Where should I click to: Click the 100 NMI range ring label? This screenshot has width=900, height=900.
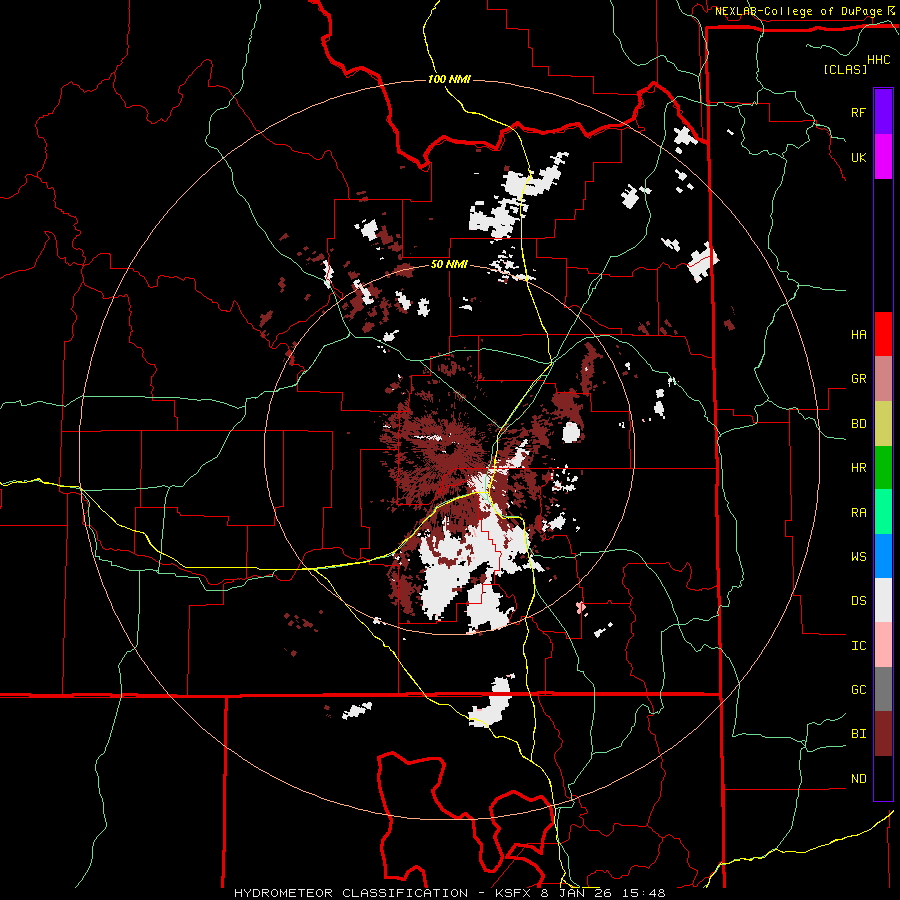(449, 79)
